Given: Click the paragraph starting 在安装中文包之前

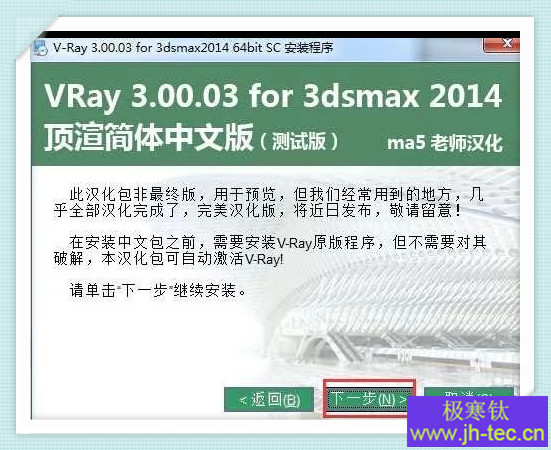Looking at the screenshot, I should (x=270, y=250).
